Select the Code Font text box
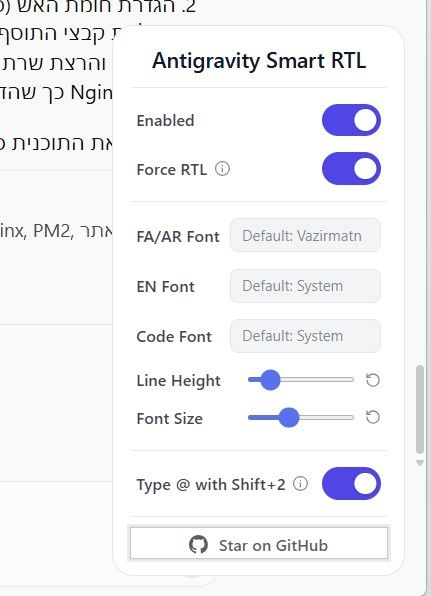 [305, 336]
